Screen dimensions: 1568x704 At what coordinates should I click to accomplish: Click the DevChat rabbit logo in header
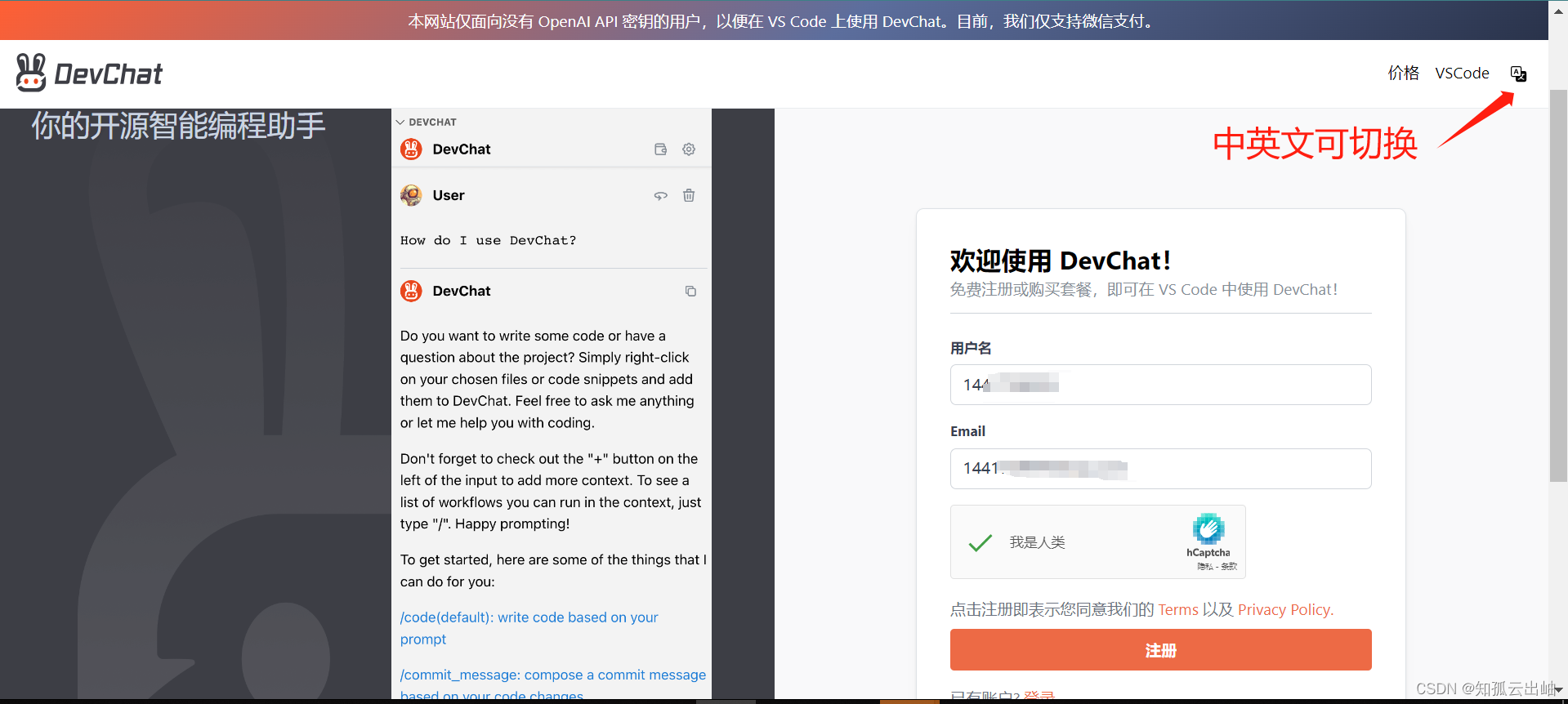(x=89, y=74)
